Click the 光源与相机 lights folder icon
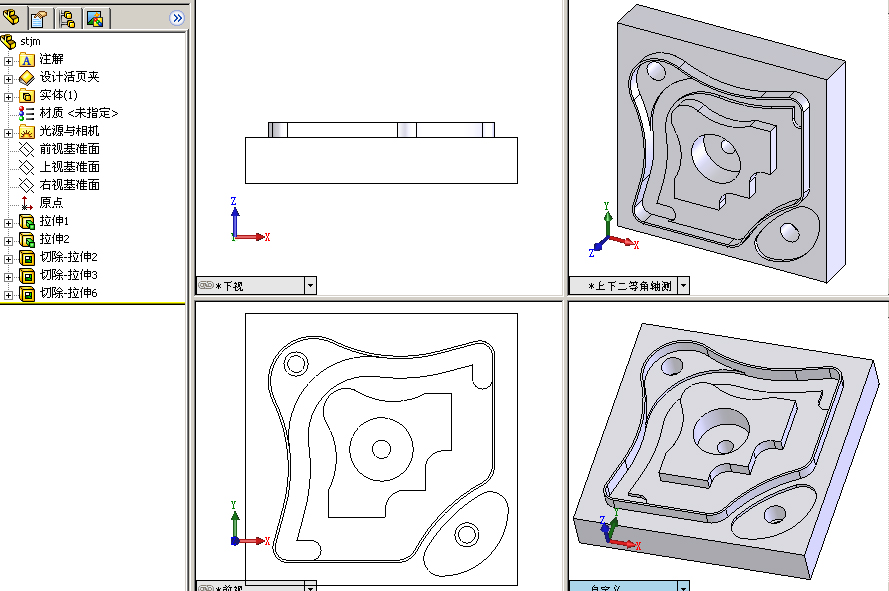Screen dimensions: 889x591 tap(27, 132)
